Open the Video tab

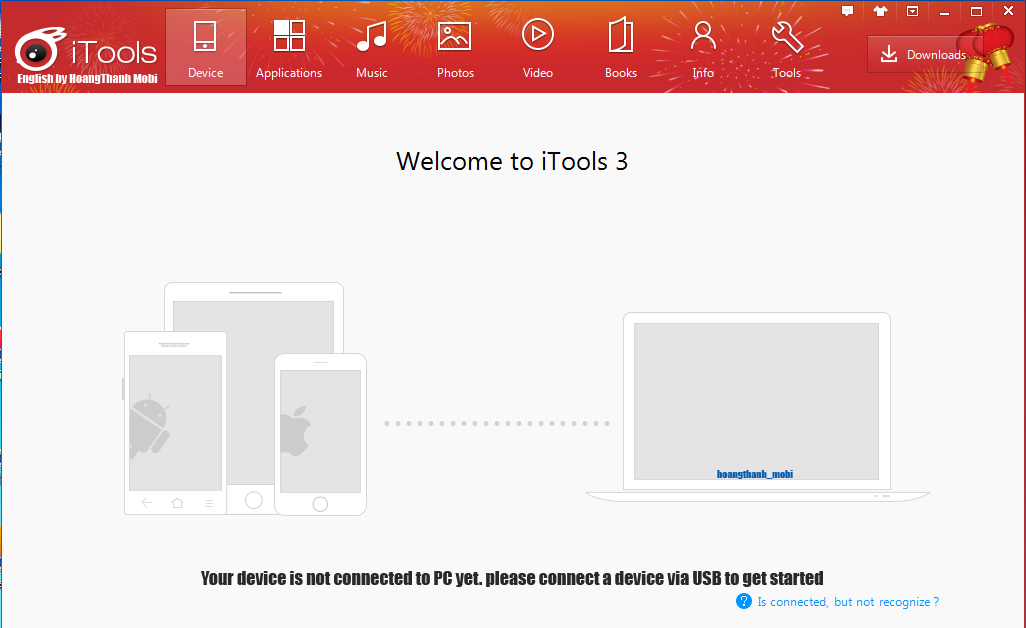538,47
